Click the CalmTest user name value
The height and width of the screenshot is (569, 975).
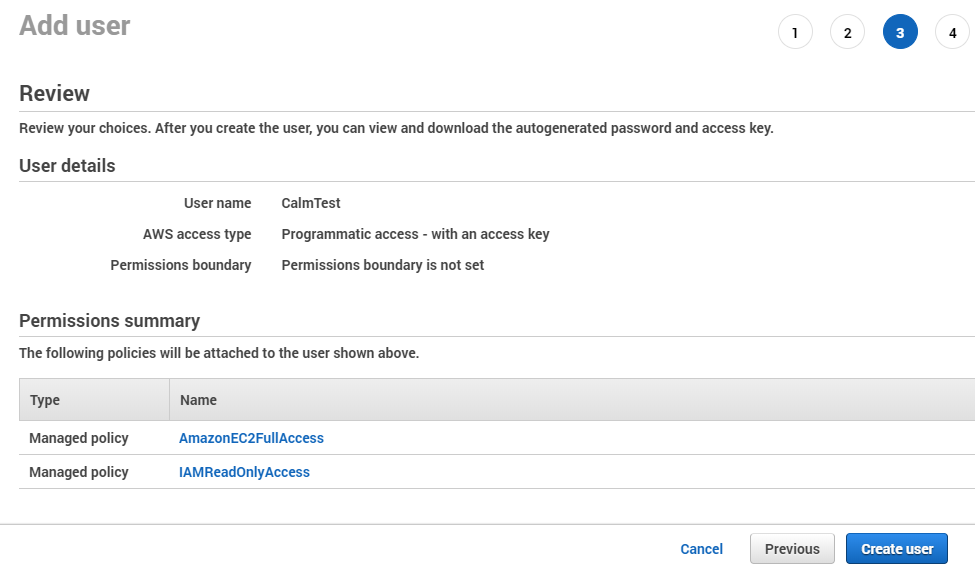point(311,203)
